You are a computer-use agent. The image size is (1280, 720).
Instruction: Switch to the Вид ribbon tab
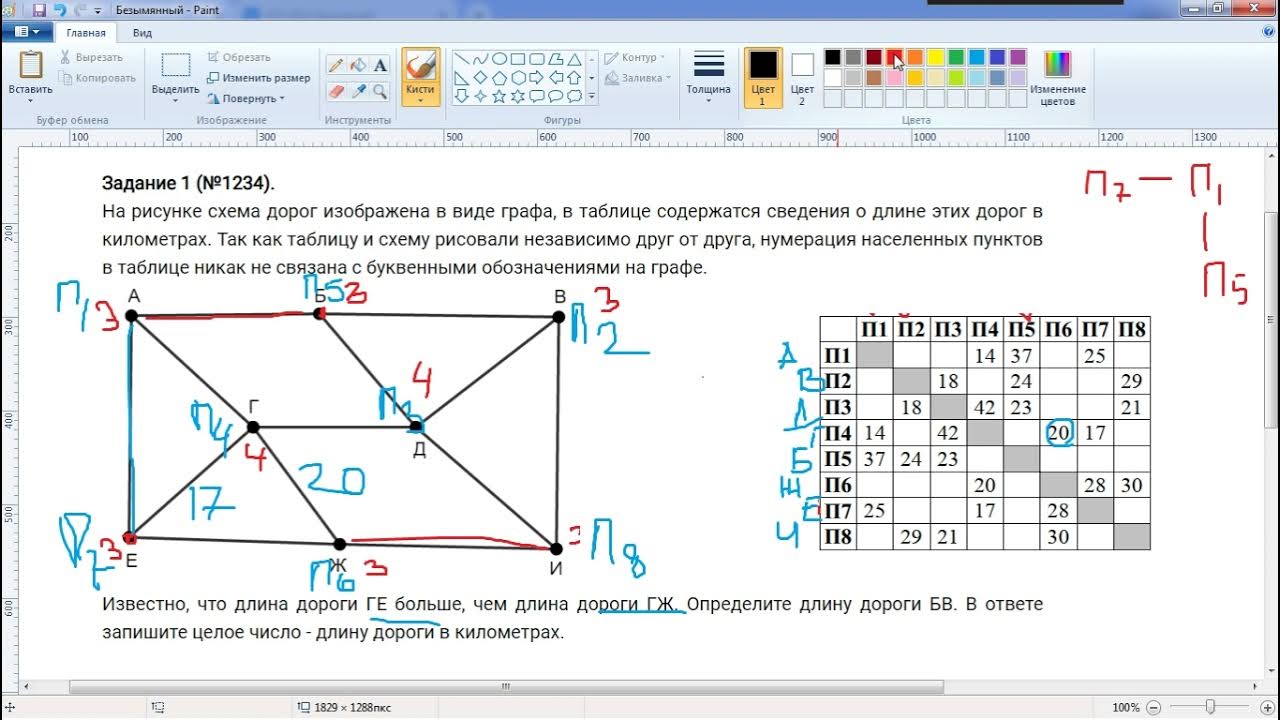click(143, 32)
